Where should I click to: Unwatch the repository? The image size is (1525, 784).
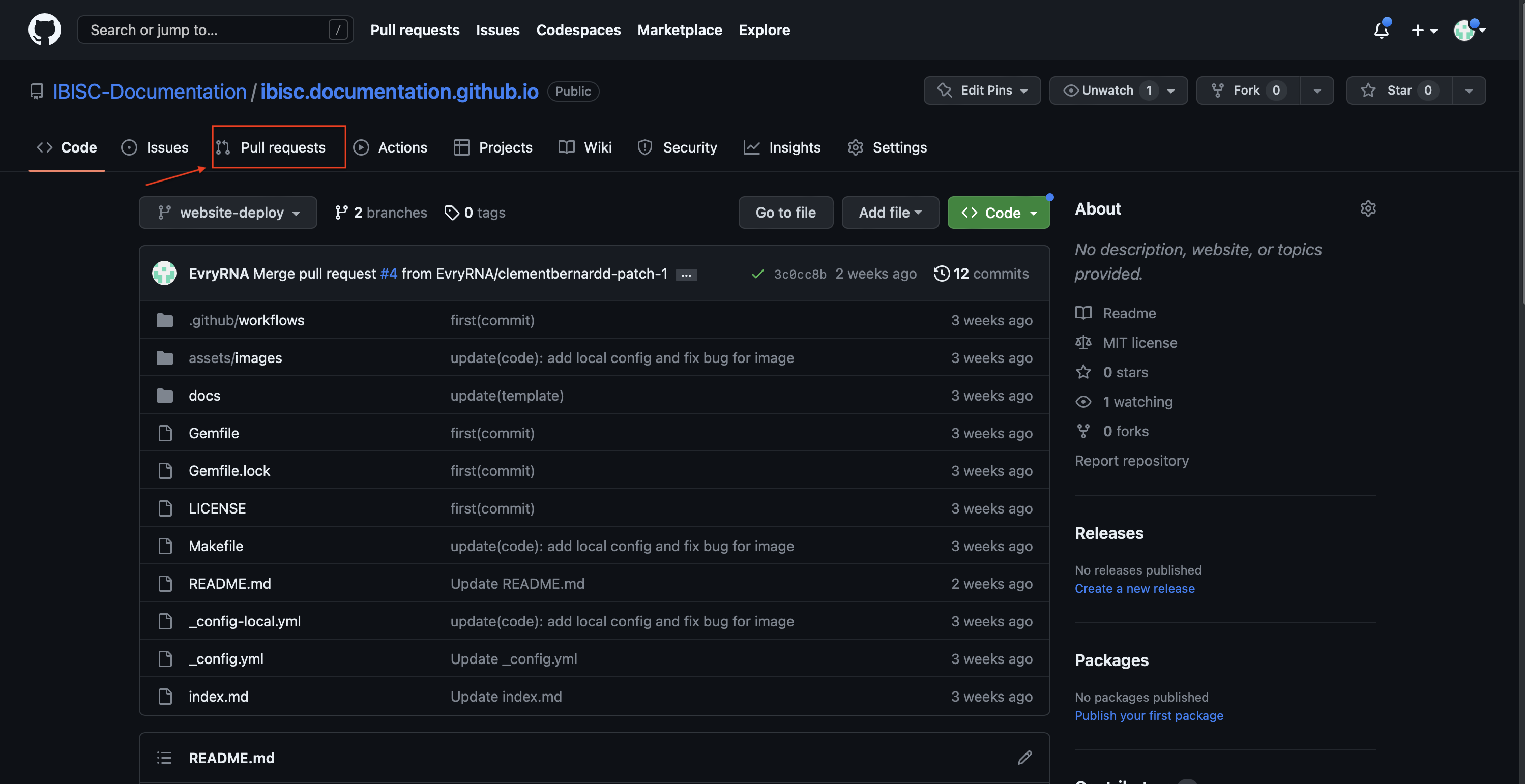tap(1106, 91)
